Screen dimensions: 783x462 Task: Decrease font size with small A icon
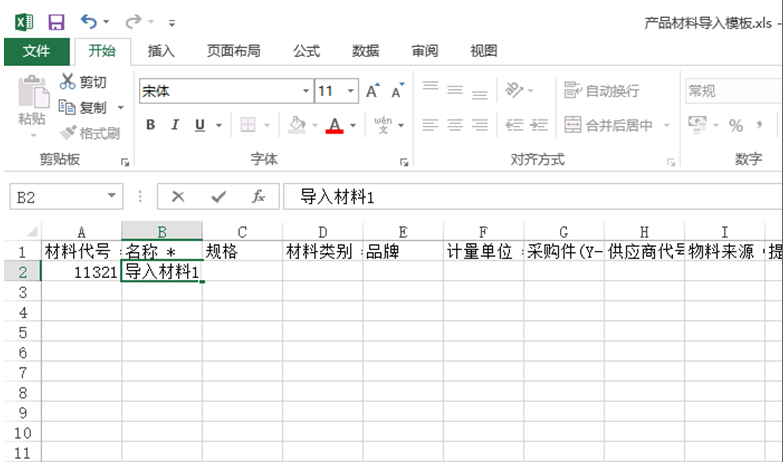398,91
